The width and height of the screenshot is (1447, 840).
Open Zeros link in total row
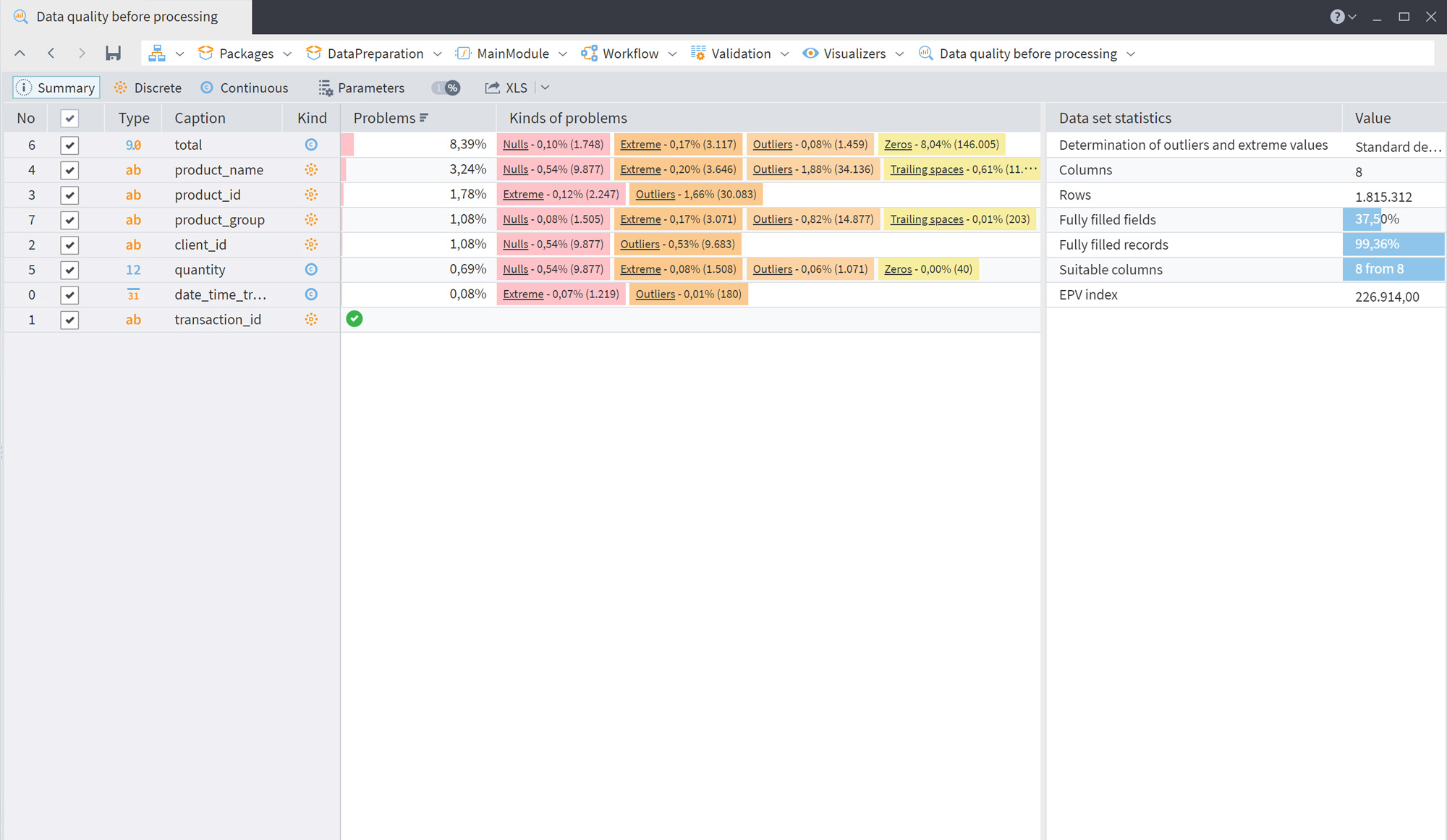[x=898, y=145]
